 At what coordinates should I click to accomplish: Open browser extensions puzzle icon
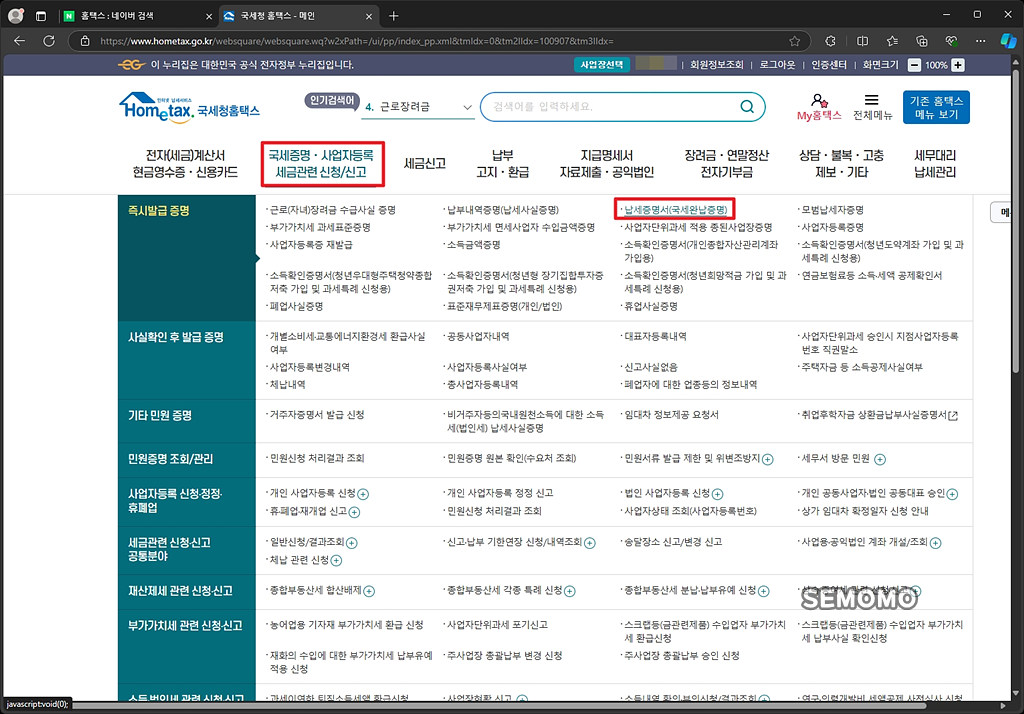click(830, 41)
